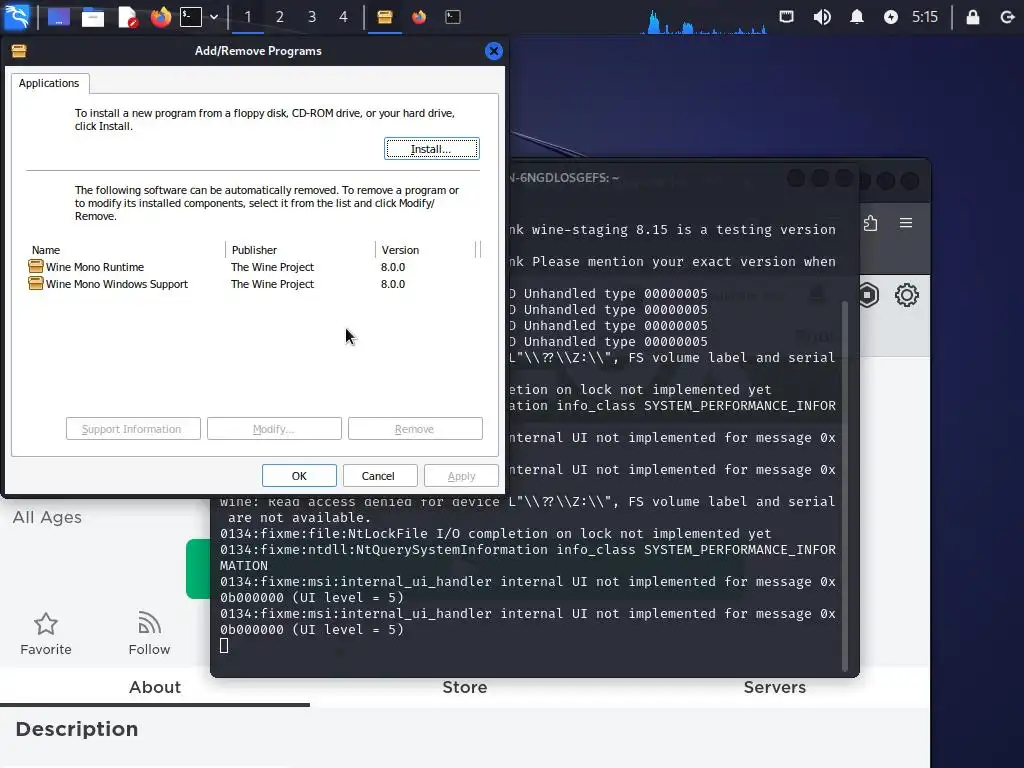Launch Firefox from the panel launcher
The image size is (1024, 768).
click(161, 17)
